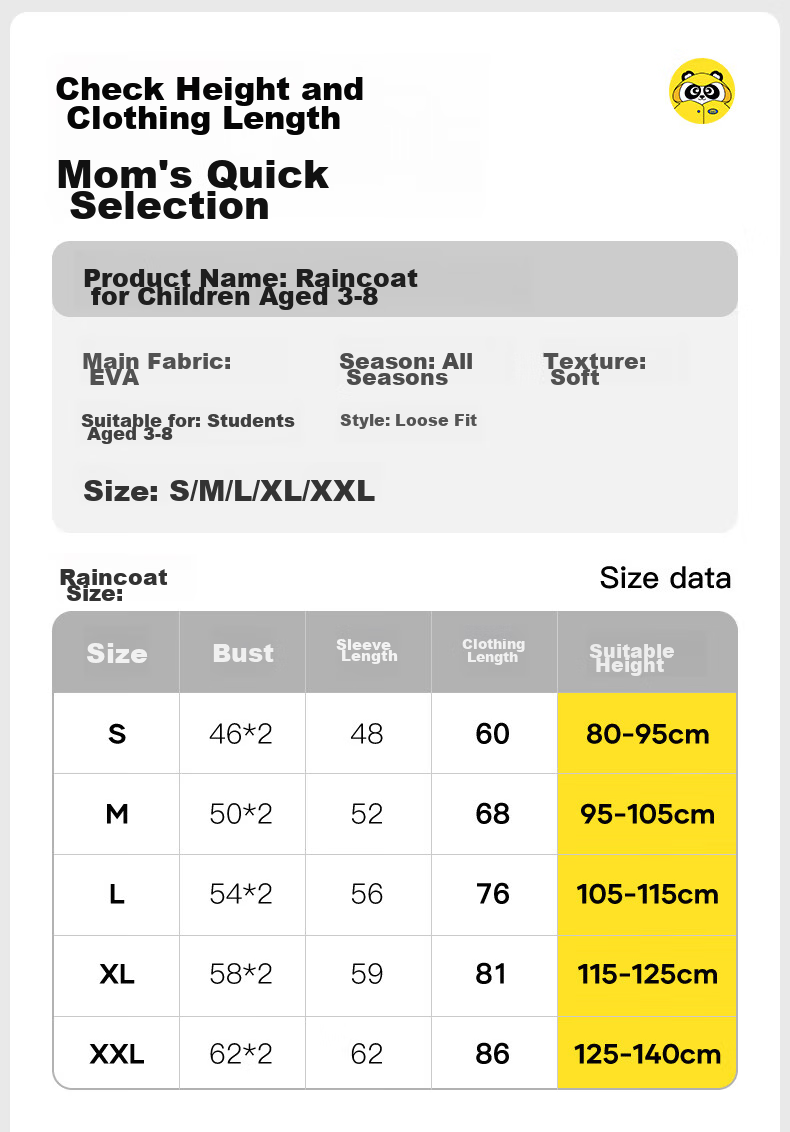Click the Product Name Raincoat banner

pyautogui.click(x=395, y=279)
